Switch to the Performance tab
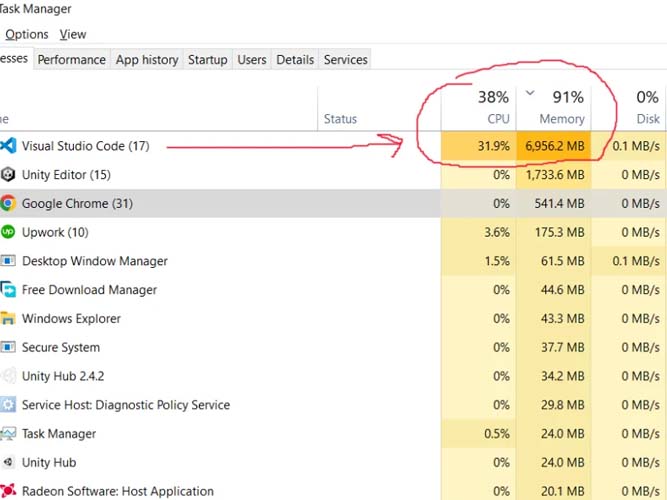The image size is (667, 500). pos(71,60)
